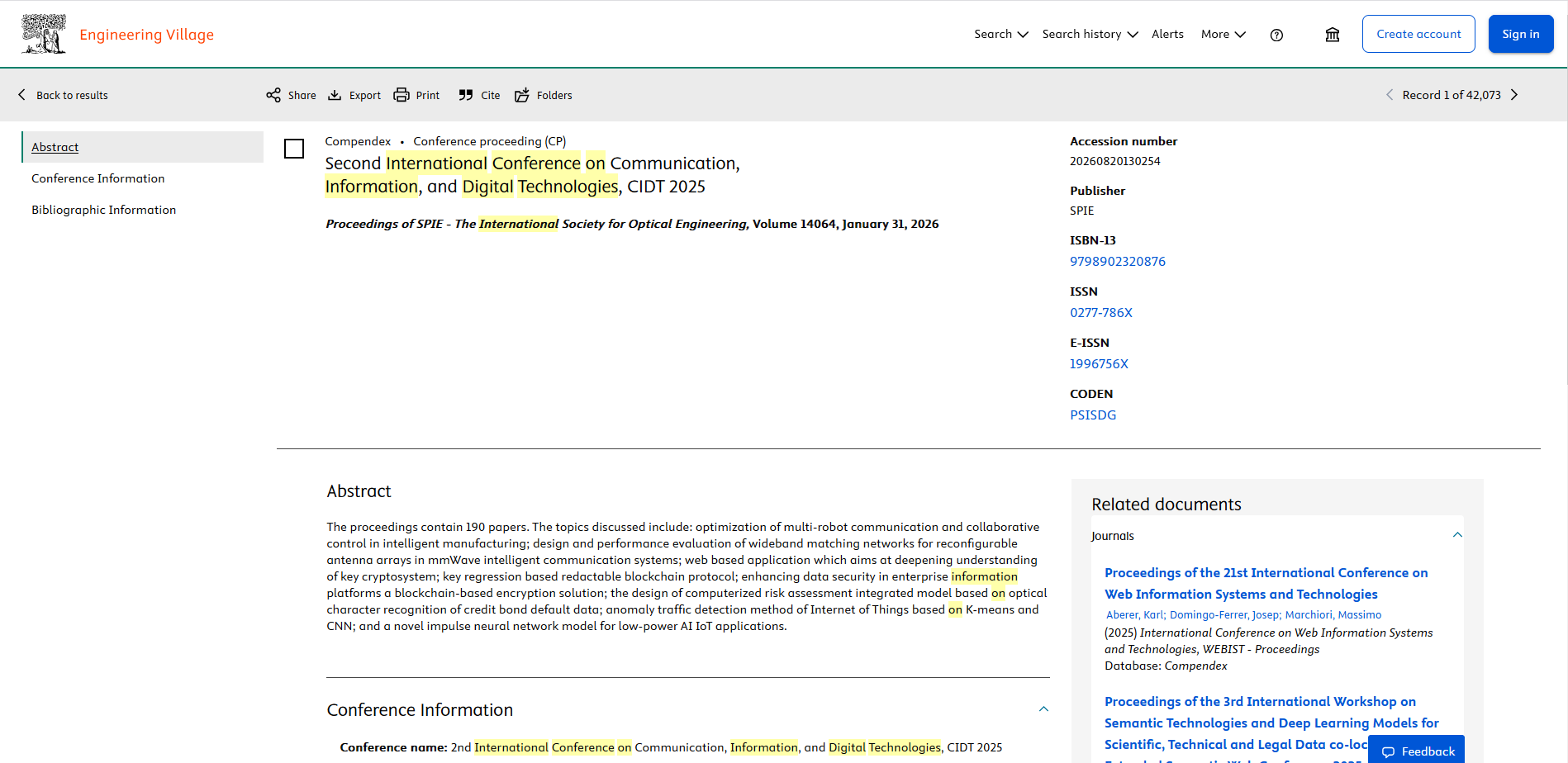Screen dimensions: 1568x763
Task: Click the Engineering Village tree logo
Action: point(43,34)
